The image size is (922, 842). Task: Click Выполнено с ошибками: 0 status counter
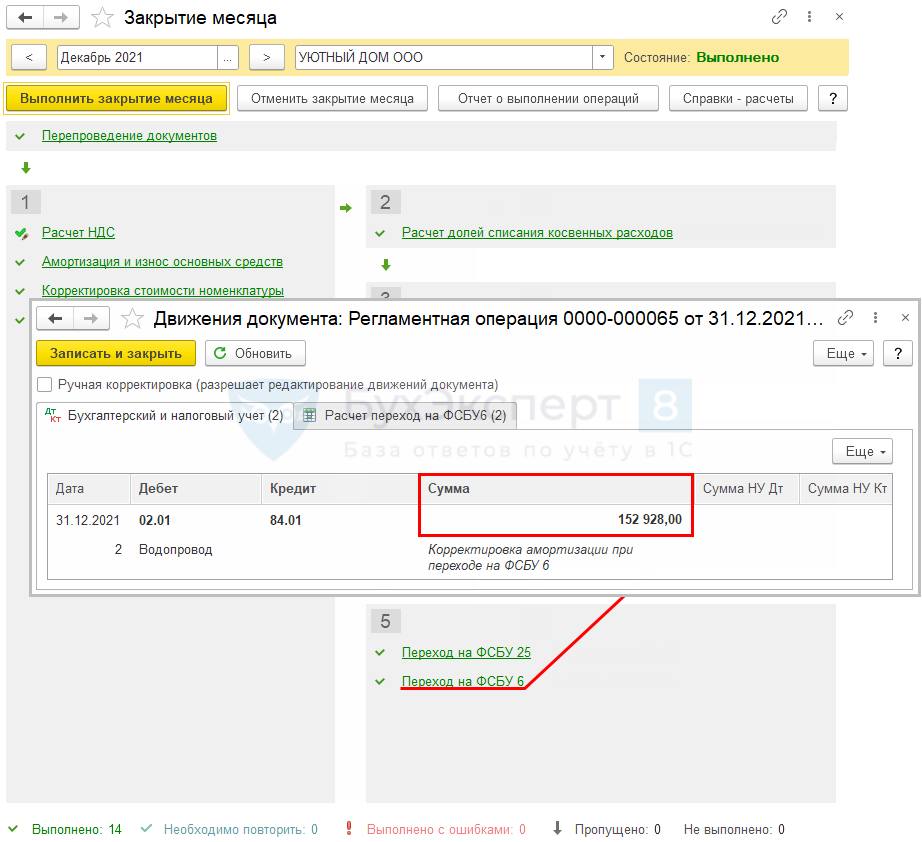pos(446,830)
